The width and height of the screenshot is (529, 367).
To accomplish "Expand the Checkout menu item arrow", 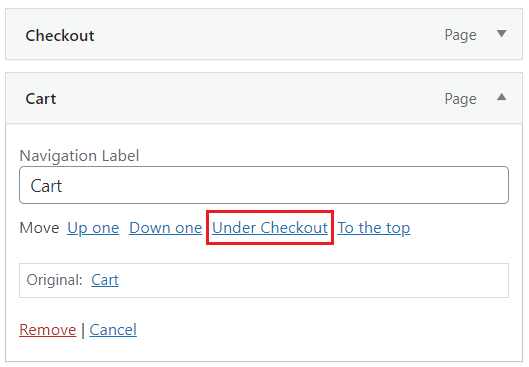I will point(501,34).
